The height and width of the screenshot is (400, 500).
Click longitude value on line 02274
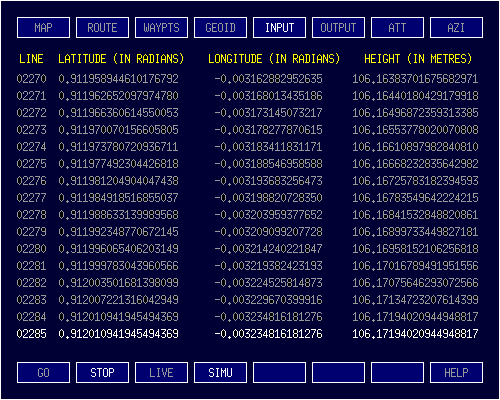coord(268,147)
